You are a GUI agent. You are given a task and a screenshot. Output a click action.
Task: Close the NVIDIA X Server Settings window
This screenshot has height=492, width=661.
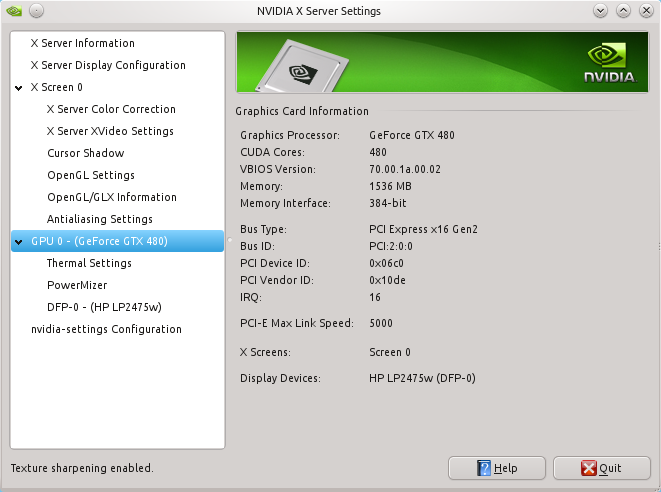point(646,11)
